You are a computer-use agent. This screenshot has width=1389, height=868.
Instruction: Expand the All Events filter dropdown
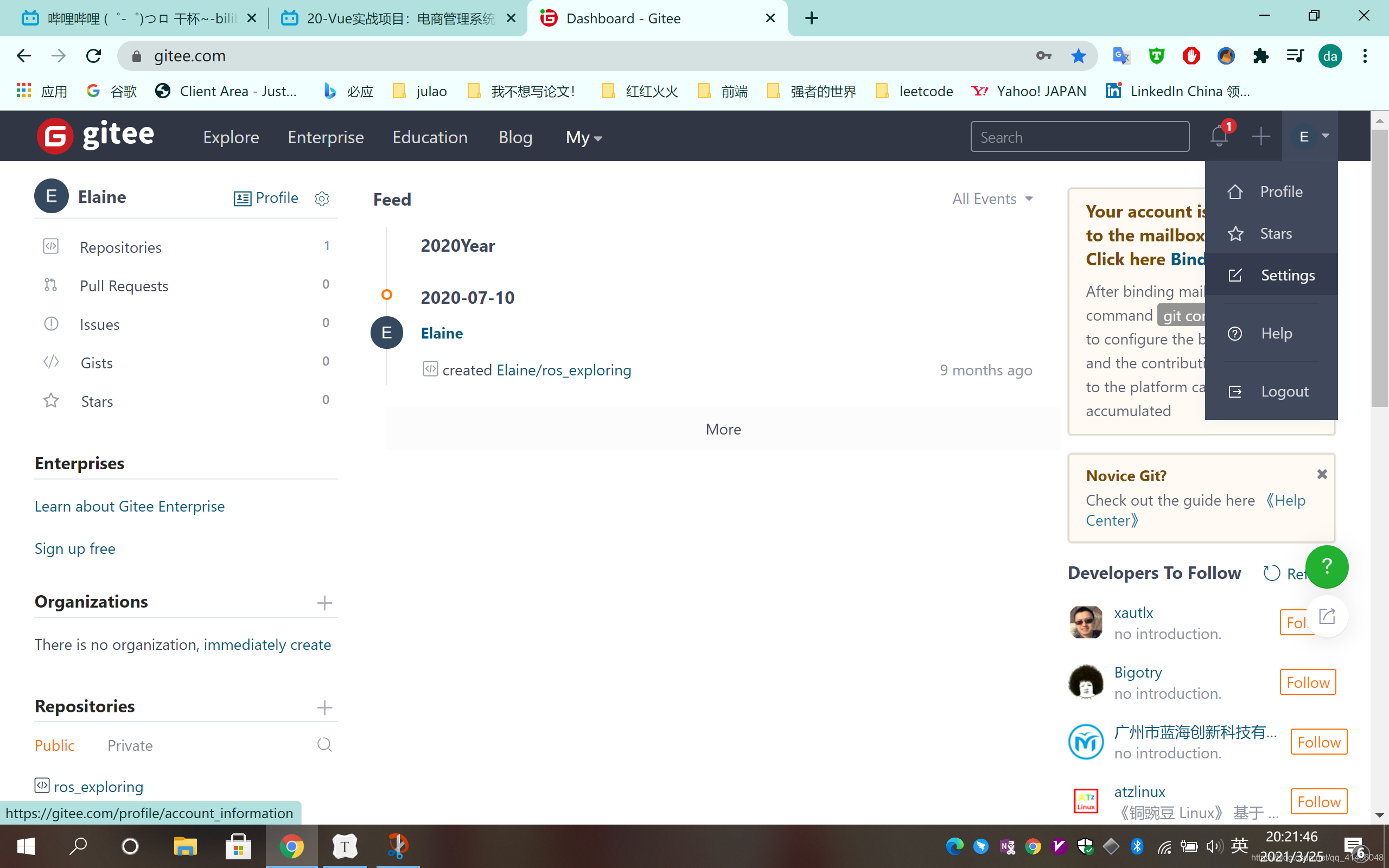[x=992, y=199]
